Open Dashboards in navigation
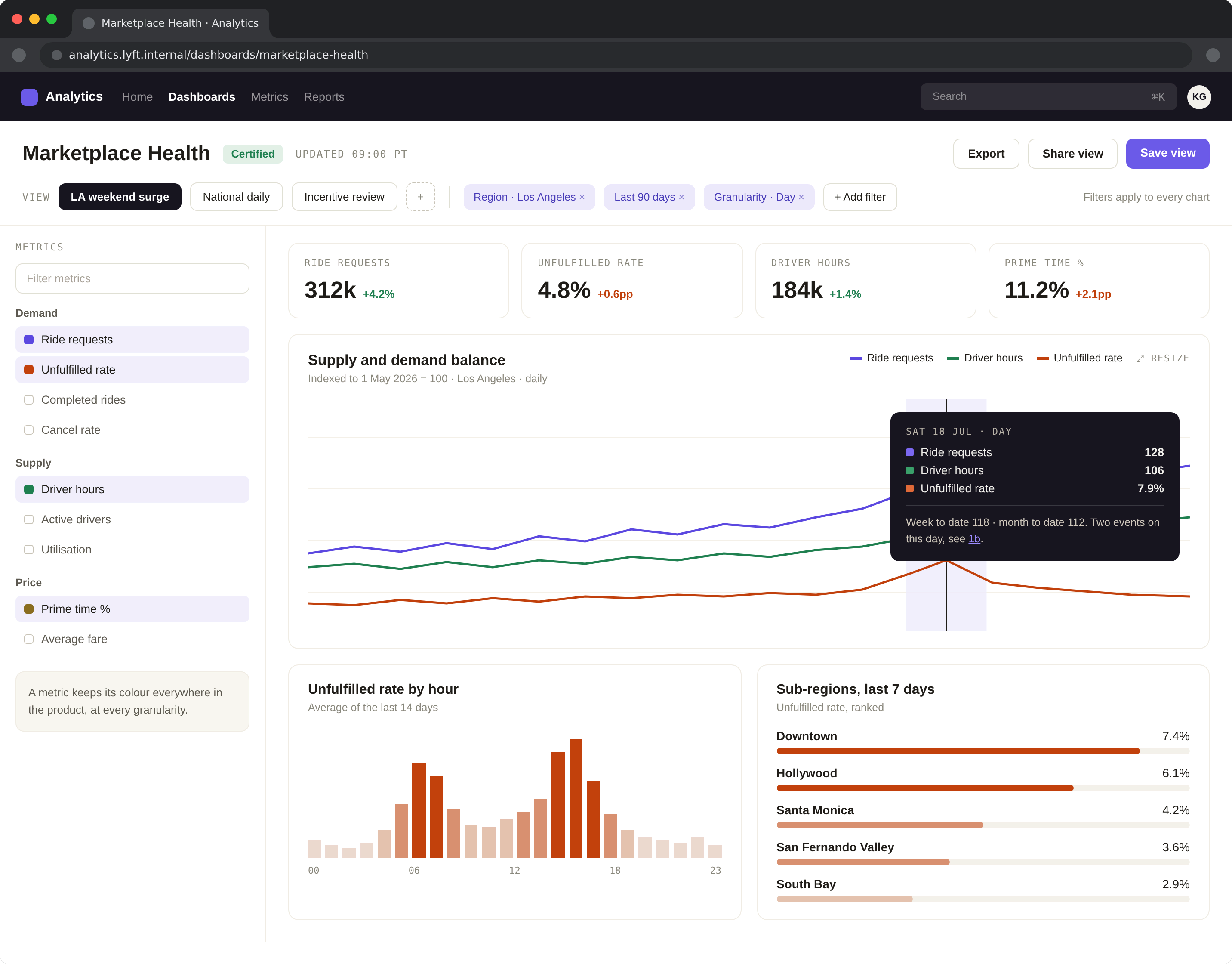The width and height of the screenshot is (1232, 964). click(x=201, y=96)
